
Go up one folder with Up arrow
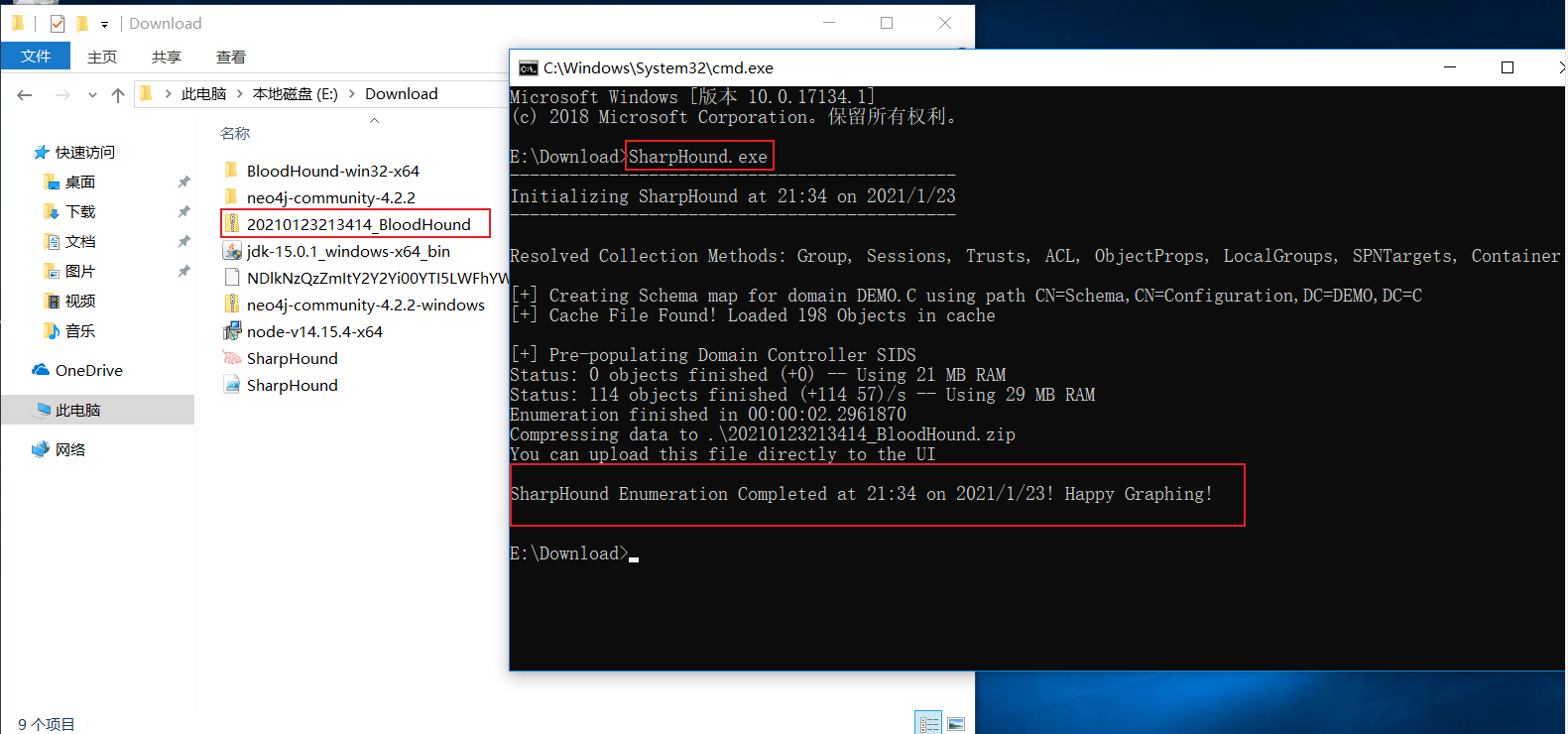pyautogui.click(x=118, y=94)
